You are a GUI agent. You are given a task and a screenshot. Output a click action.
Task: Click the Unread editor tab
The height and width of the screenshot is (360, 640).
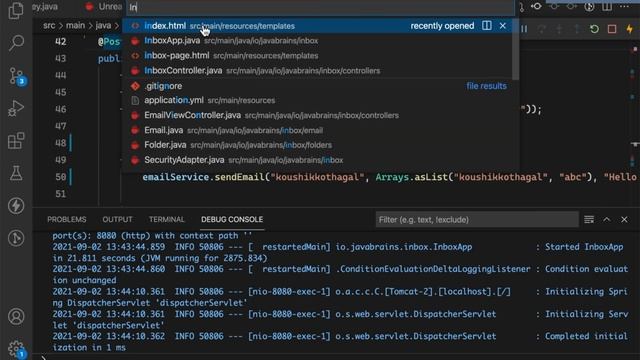(104, 7)
